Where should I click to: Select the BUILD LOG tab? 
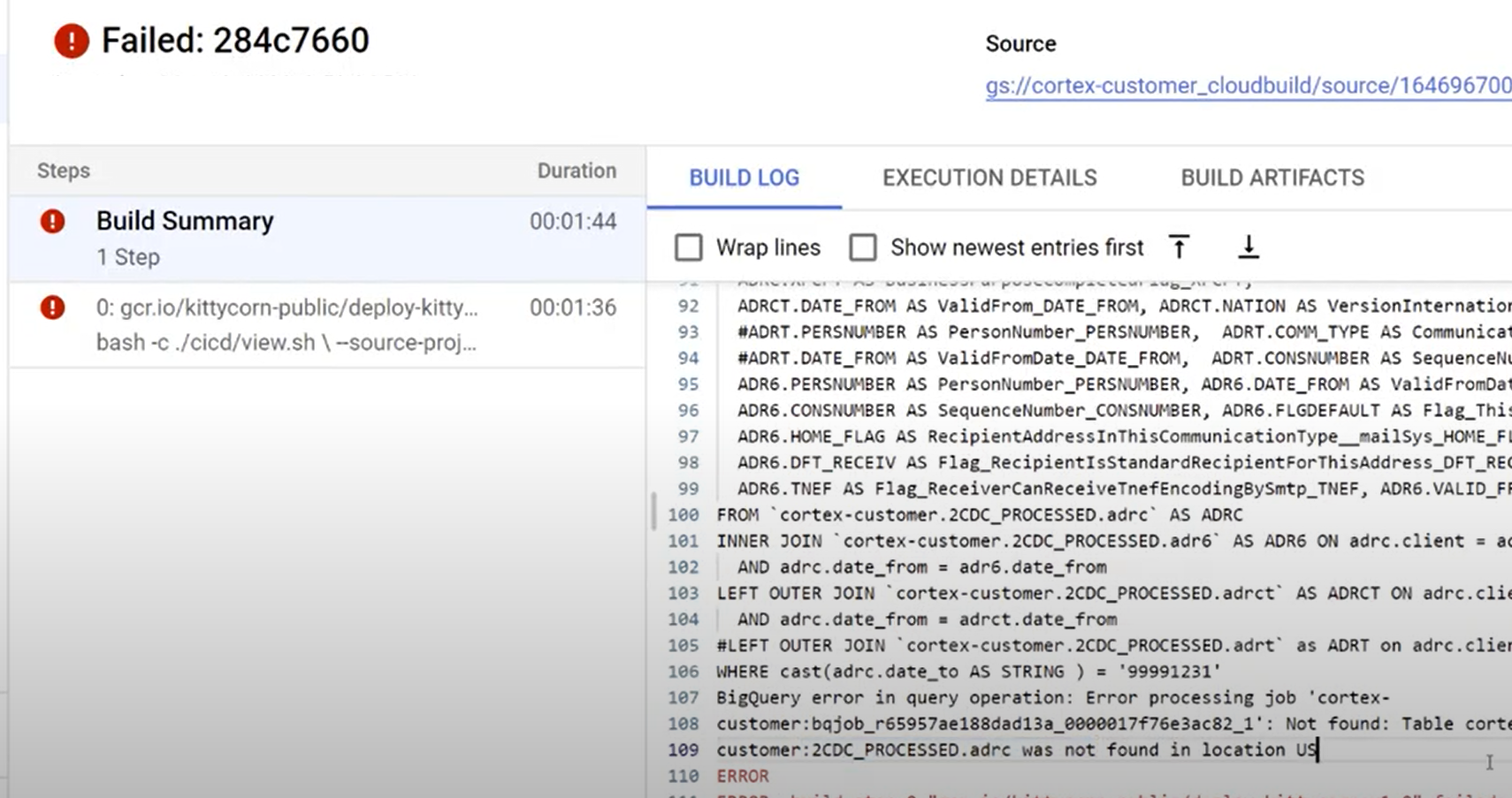(744, 178)
